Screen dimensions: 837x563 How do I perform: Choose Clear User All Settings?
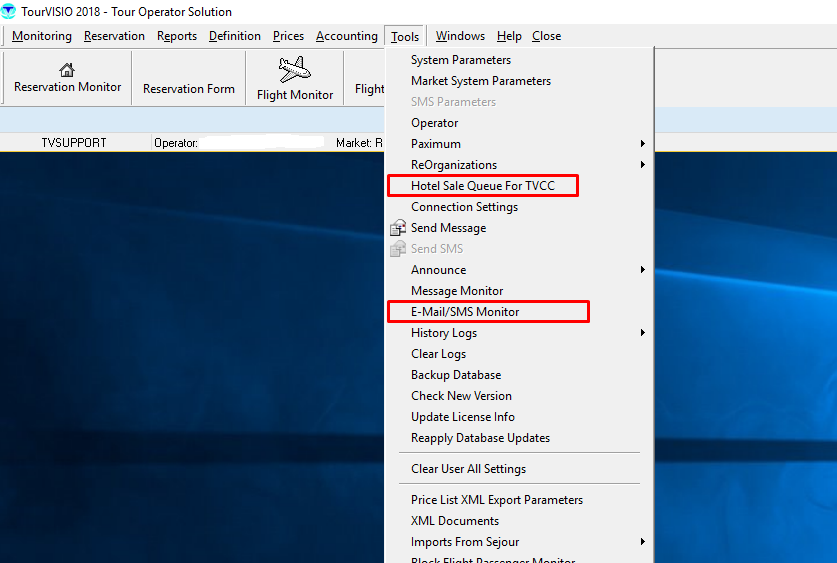point(468,469)
